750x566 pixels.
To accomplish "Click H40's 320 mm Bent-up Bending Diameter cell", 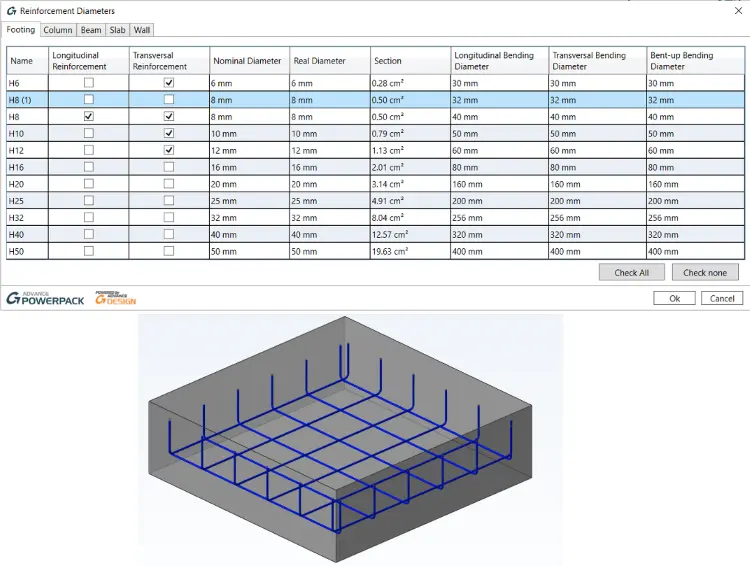I will coord(695,234).
